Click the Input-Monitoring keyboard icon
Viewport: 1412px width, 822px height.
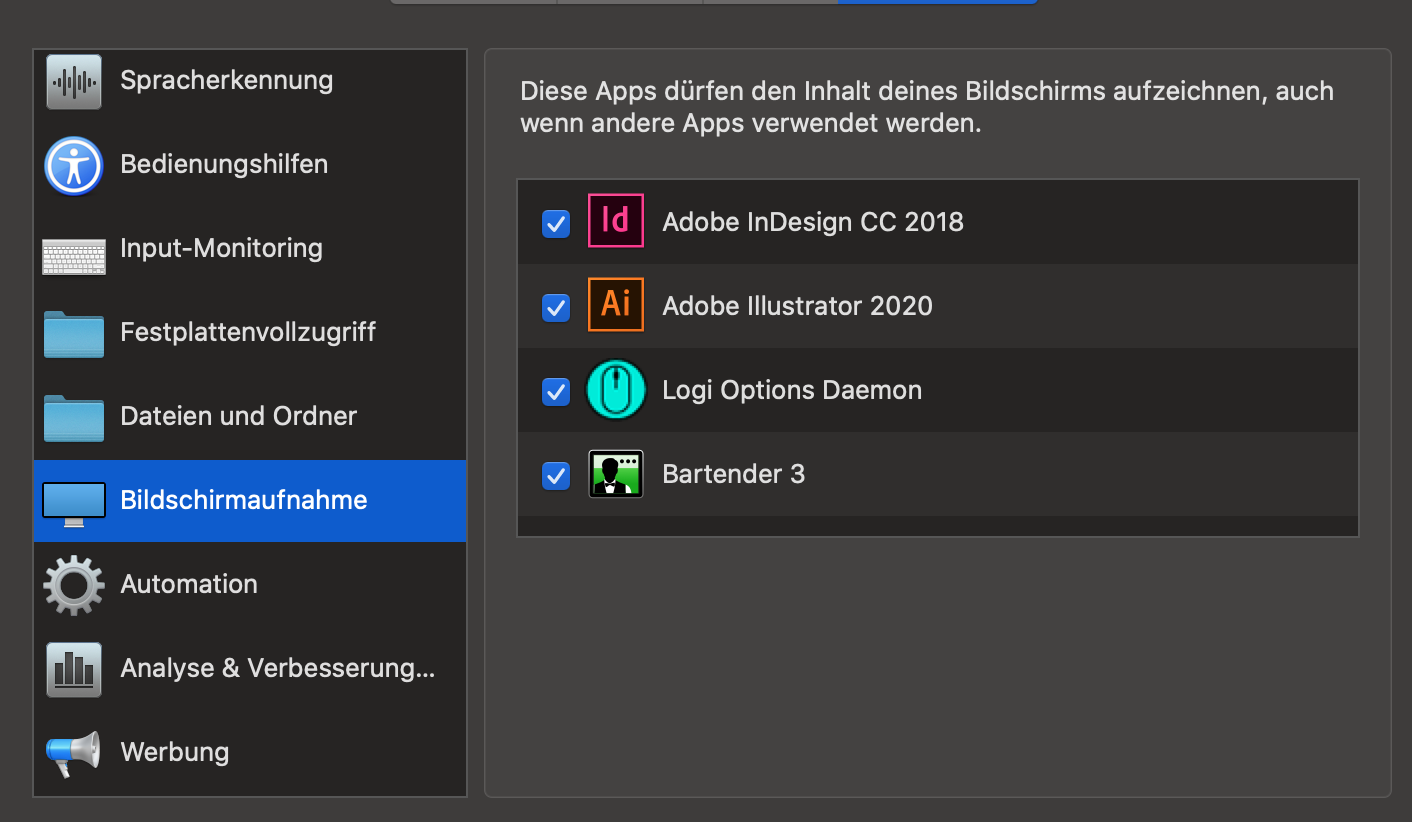pos(74,256)
